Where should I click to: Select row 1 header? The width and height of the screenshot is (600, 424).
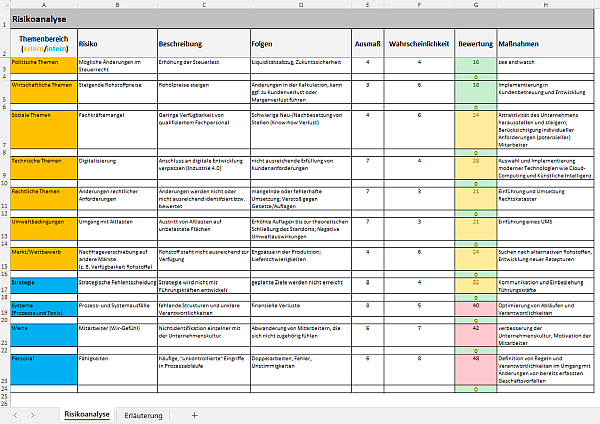point(4,18)
